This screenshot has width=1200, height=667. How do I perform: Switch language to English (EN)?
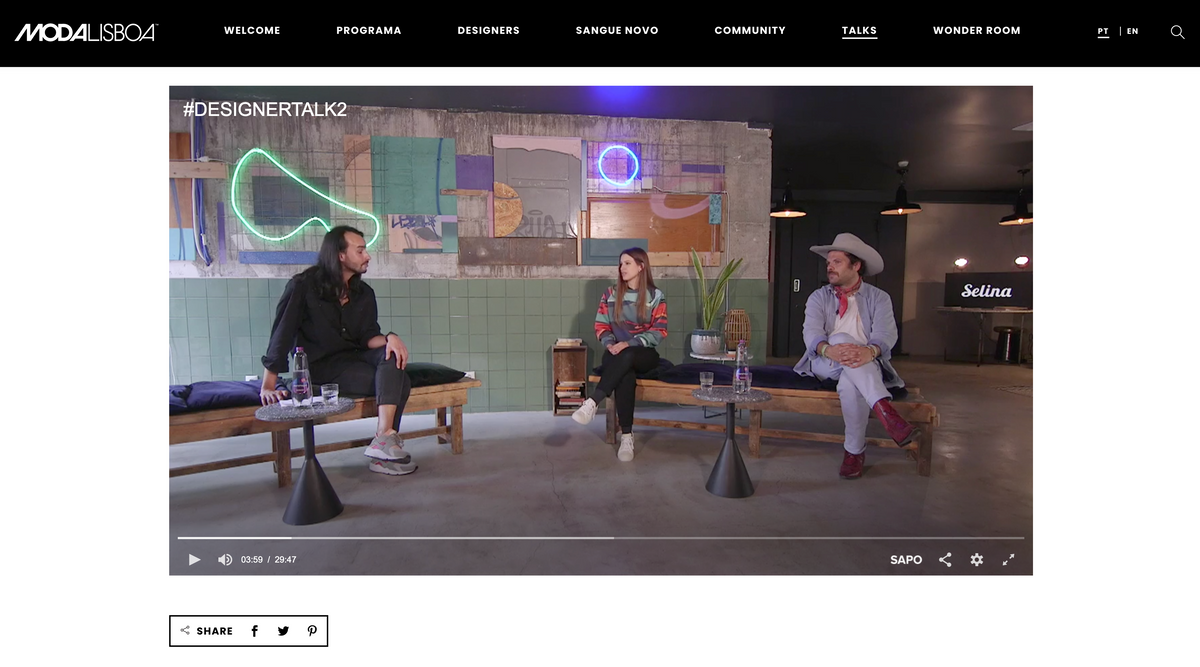point(1133,31)
